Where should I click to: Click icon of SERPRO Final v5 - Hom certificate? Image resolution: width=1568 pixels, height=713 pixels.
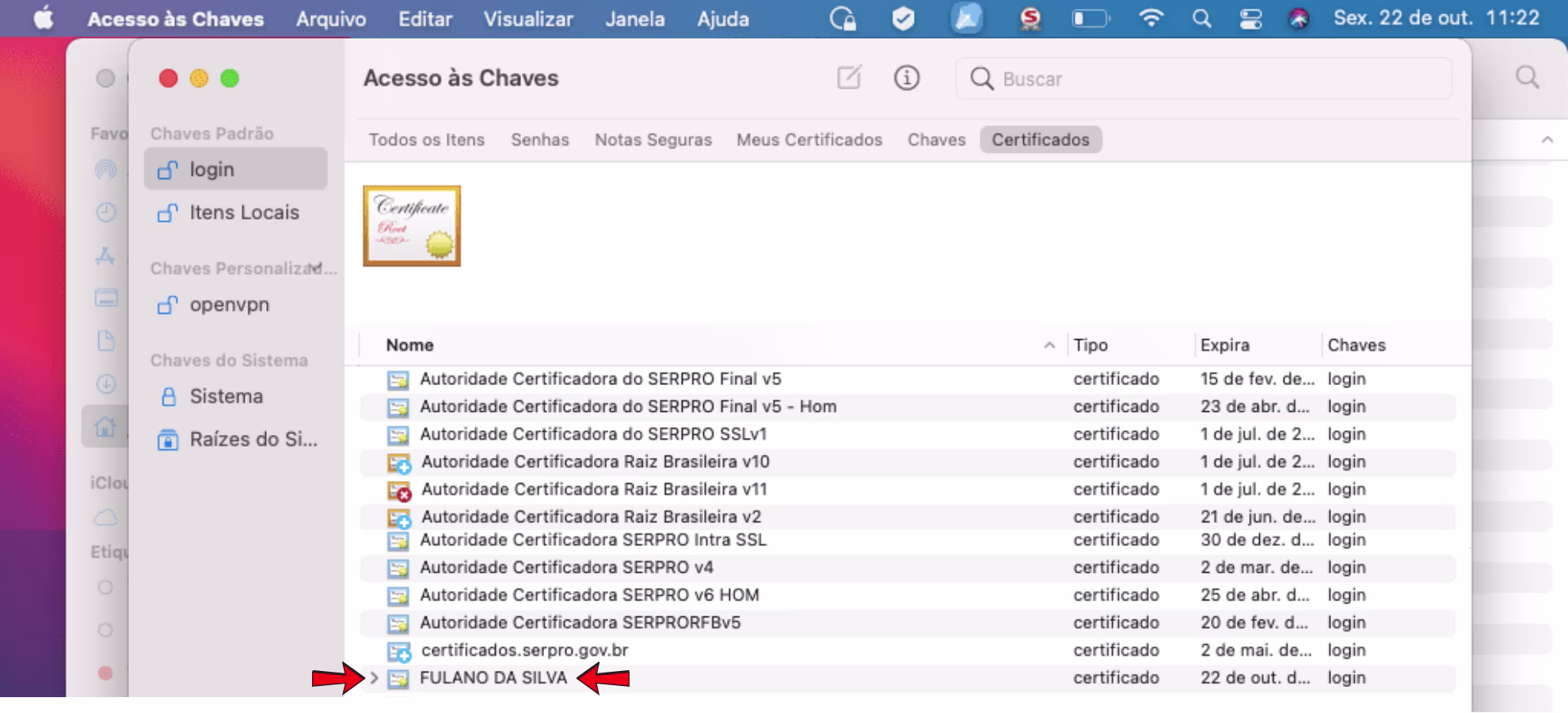pos(398,407)
